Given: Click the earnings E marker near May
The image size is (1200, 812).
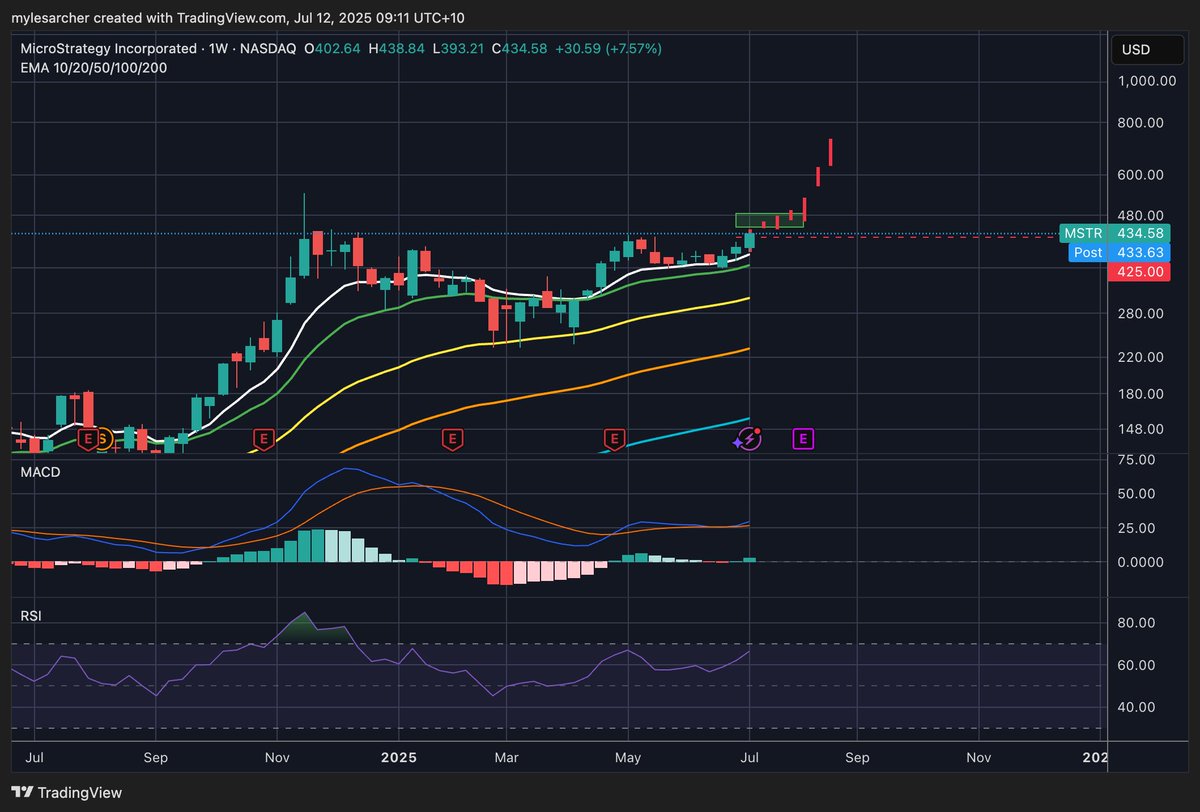Looking at the screenshot, I should 614,438.
